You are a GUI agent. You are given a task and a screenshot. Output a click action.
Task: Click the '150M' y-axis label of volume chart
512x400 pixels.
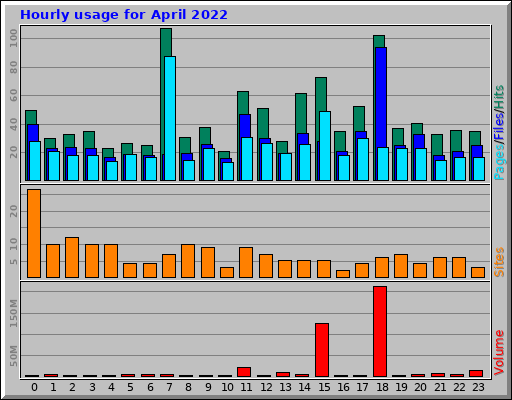[x=13, y=313]
